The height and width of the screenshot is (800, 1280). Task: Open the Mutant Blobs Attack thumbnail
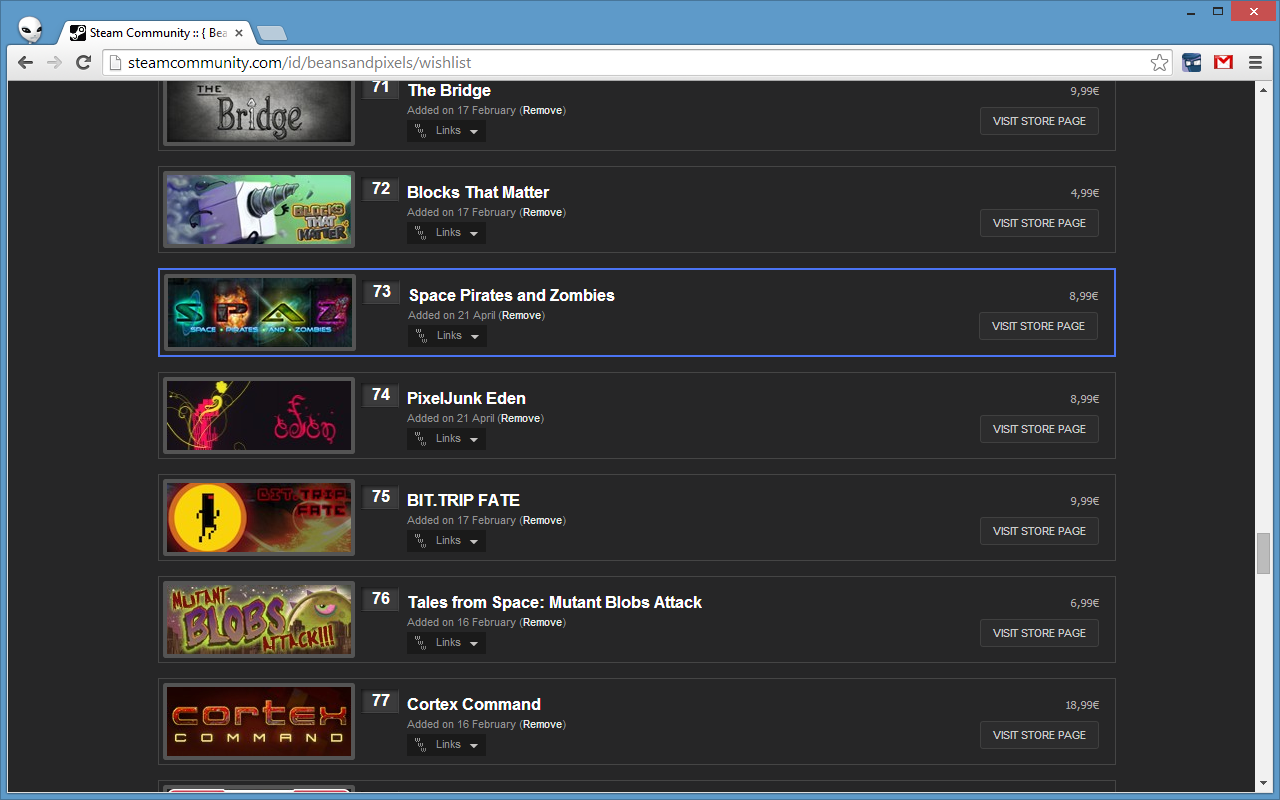coord(259,619)
